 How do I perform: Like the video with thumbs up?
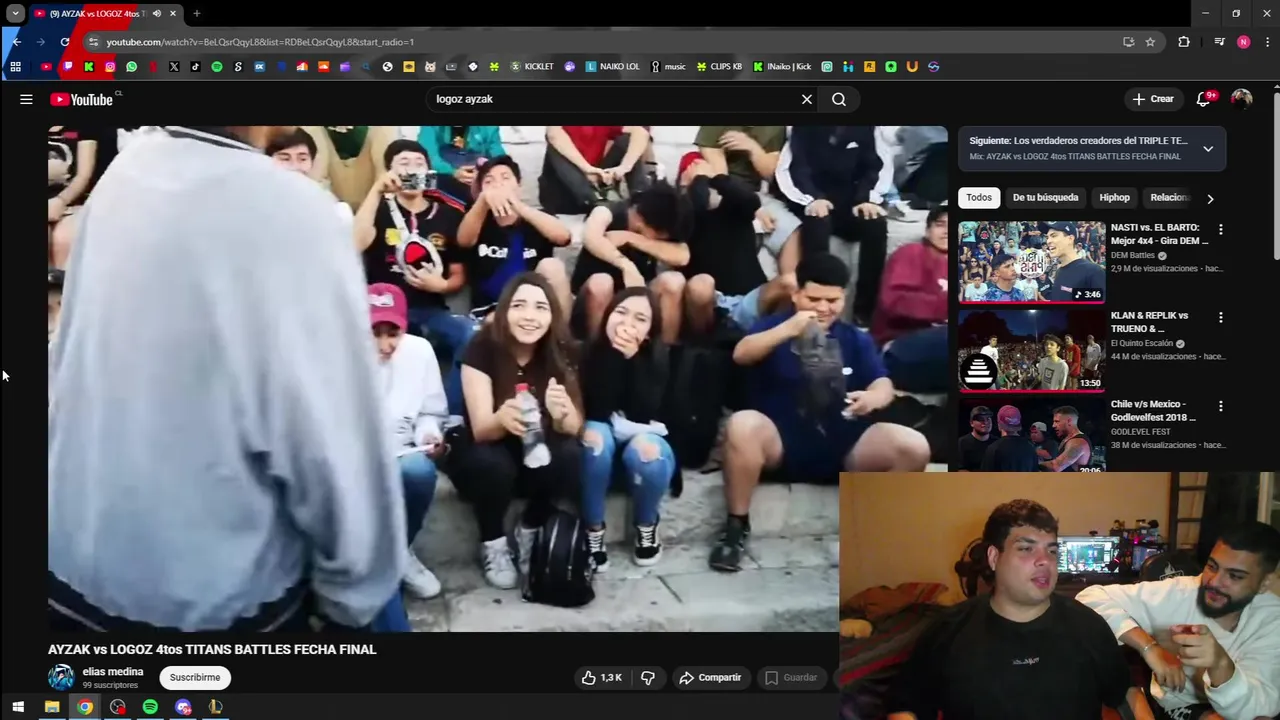(x=601, y=677)
